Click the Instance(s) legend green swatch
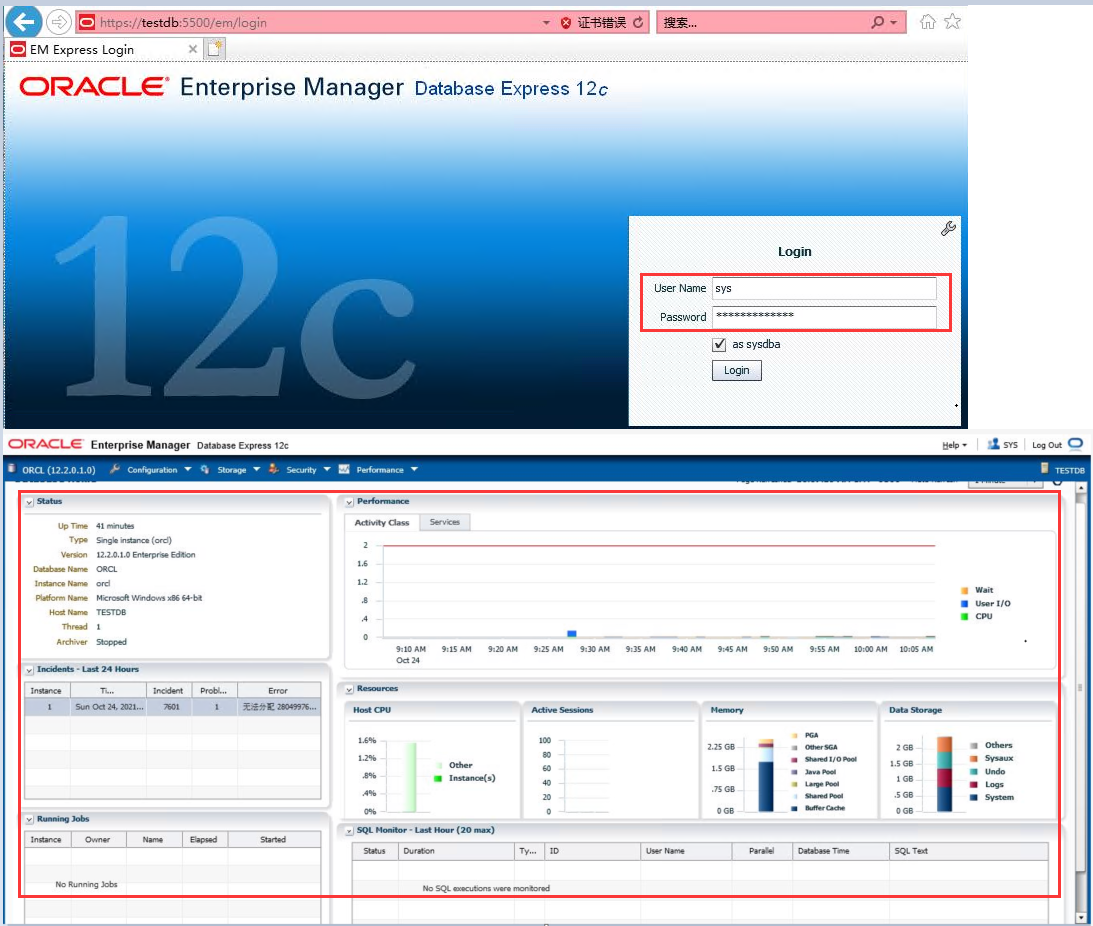The image size is (1093, 926). tap(438, 778)
